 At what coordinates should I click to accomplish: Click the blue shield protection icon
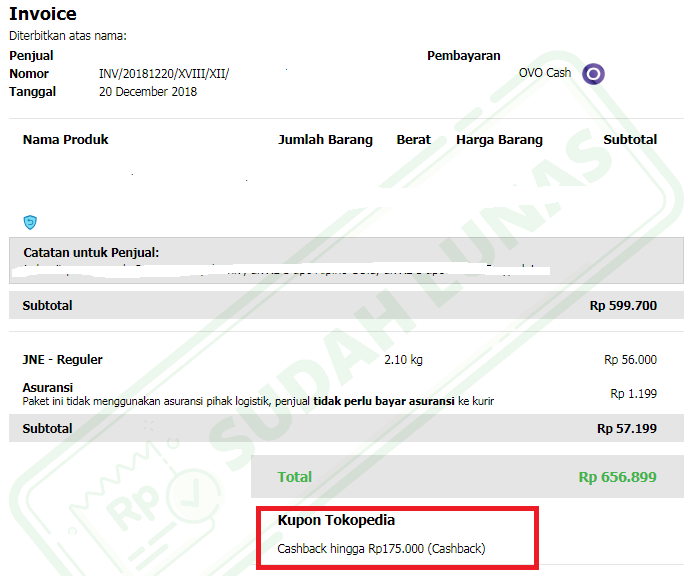pos(30,222)
